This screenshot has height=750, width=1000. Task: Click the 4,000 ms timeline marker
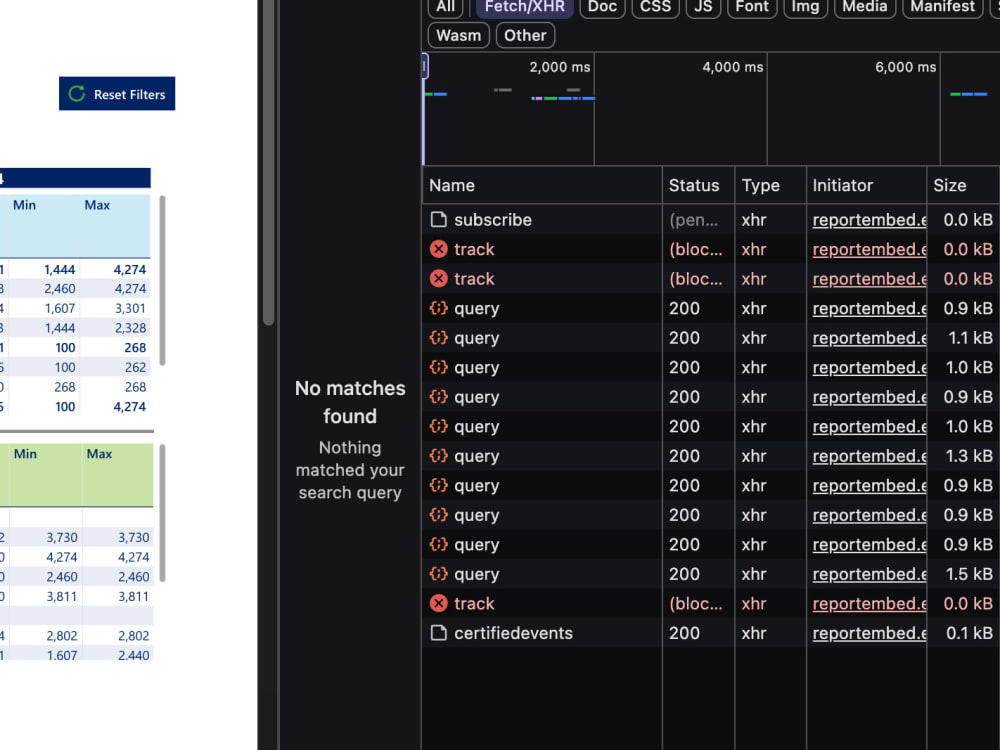coord(732,67)
